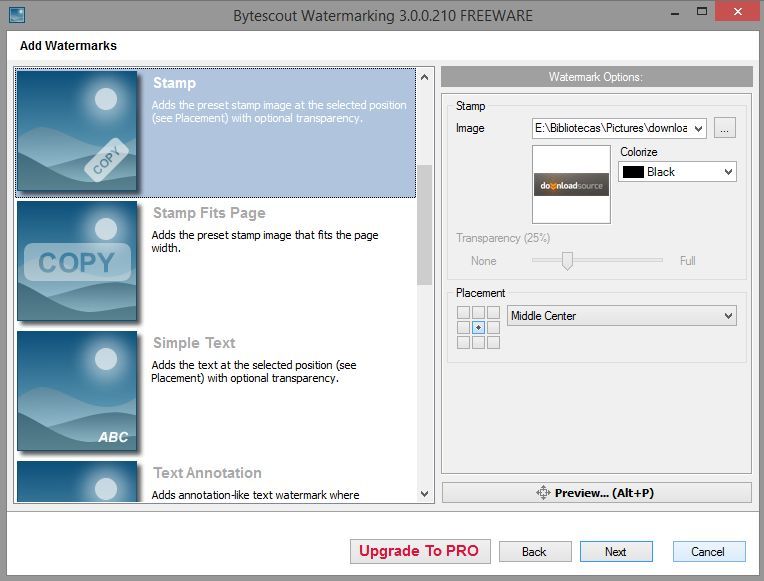This screenshot has height=581, width=764.
Task: Set placement to top left grid cell
Action: coord(463,312)
